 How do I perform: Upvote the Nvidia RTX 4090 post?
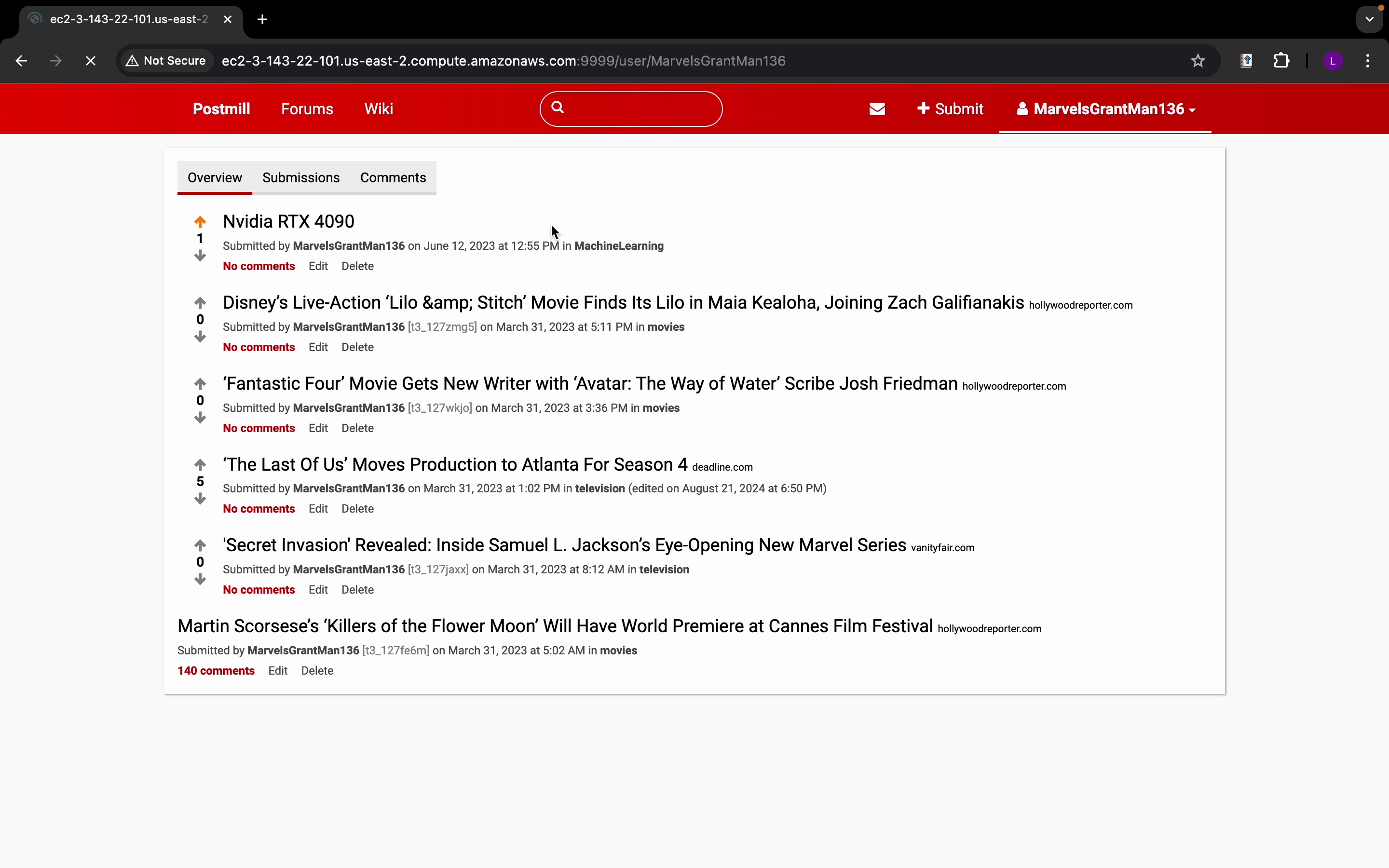[200, 222]
